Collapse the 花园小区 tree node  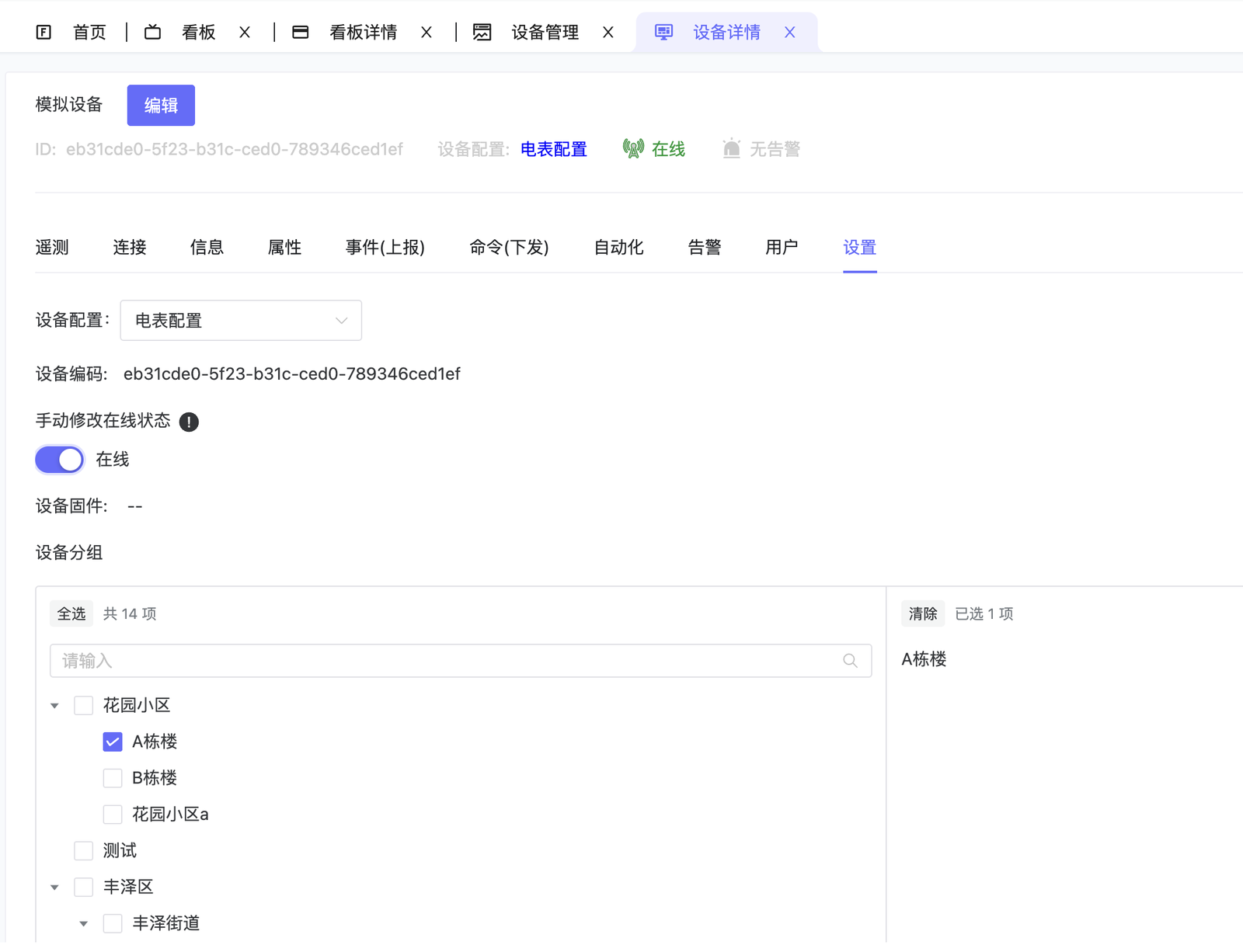[x=54, y=706]
